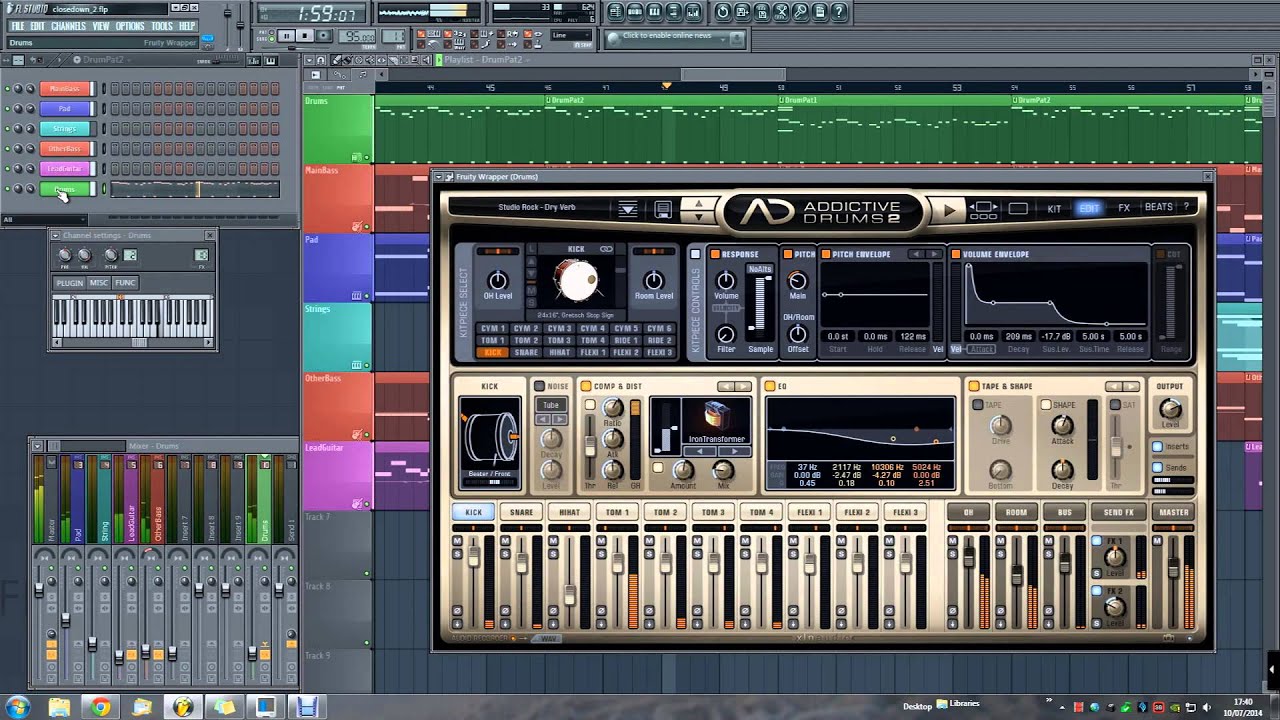The image size is (1280, 720).
Task: Click the kick link chain icon
Action: [x=606, y=249]
